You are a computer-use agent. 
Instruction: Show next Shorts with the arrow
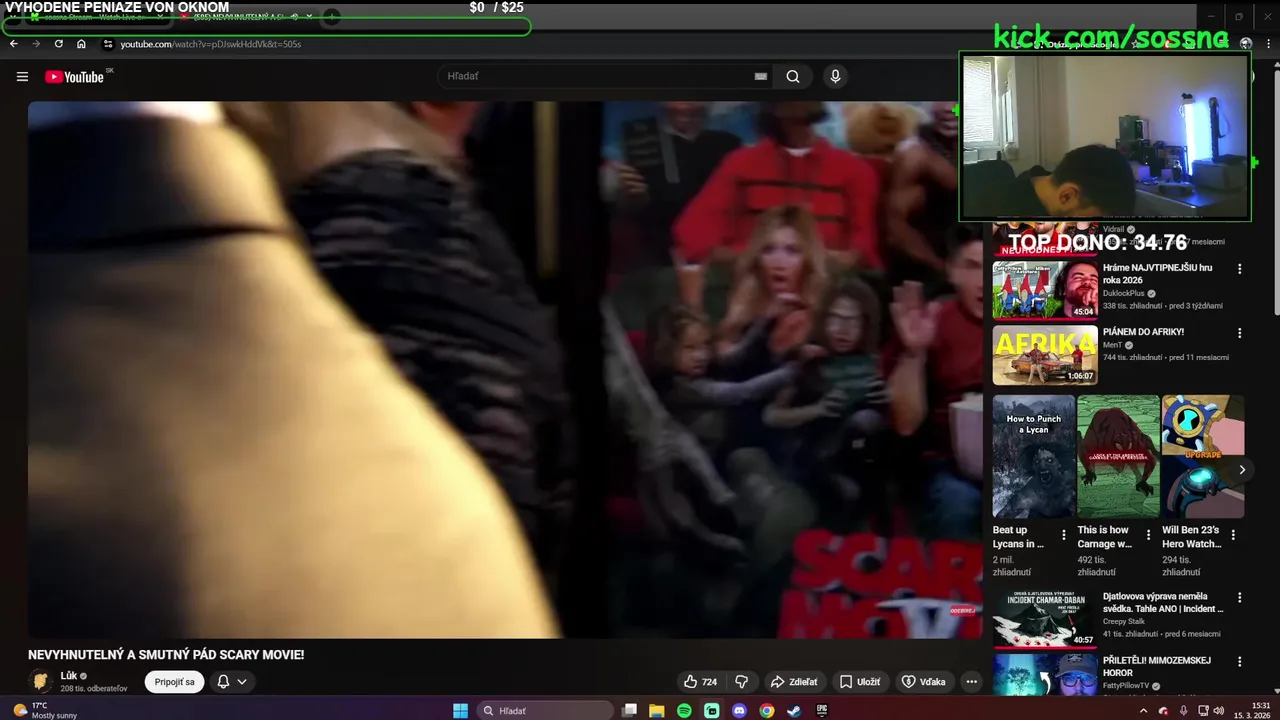[1242, 470]
